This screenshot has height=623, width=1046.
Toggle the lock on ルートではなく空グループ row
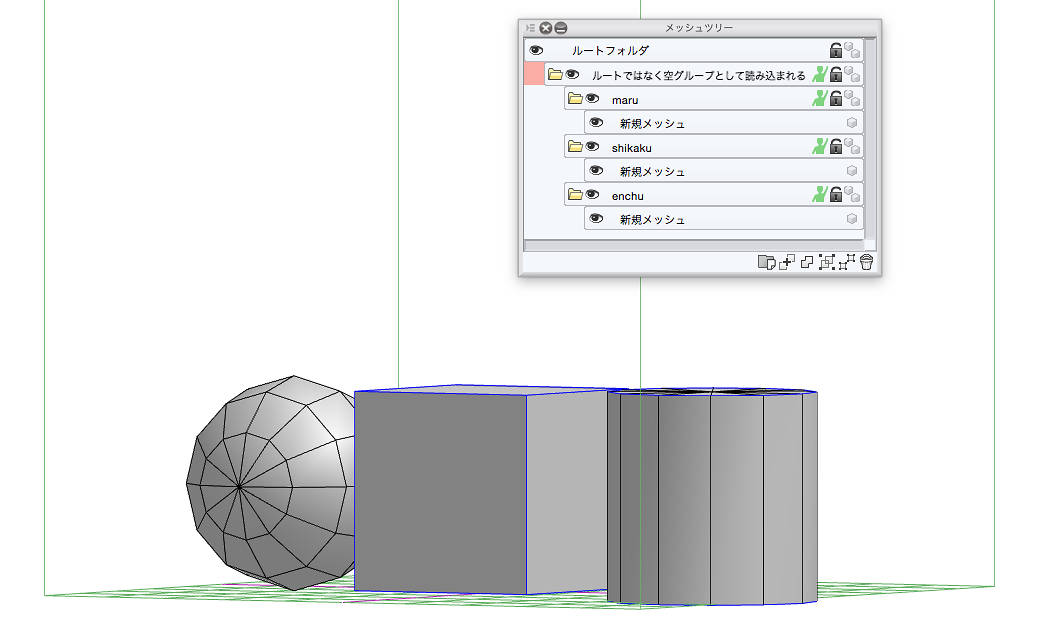tap(836, 74)
